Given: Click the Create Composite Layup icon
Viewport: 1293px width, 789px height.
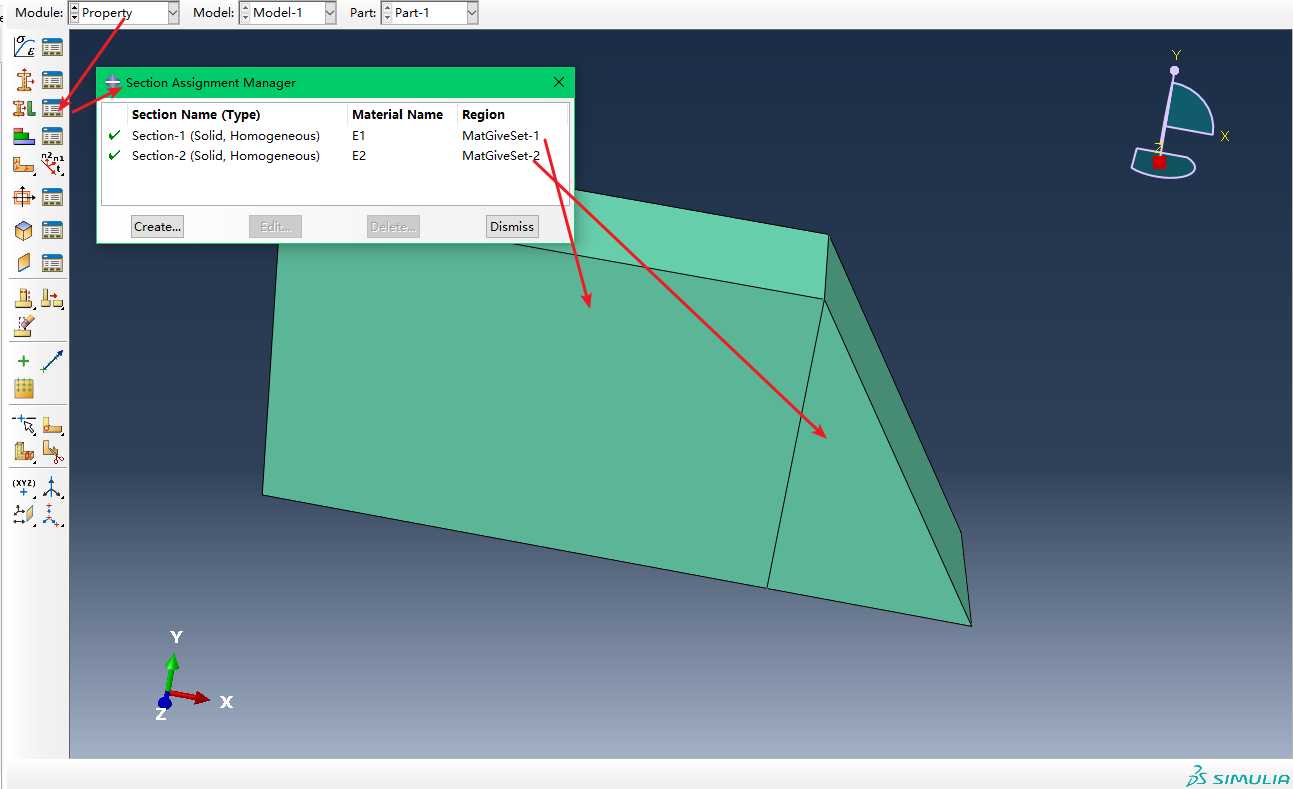Looking at the screenshot, I should coord(24,136).
